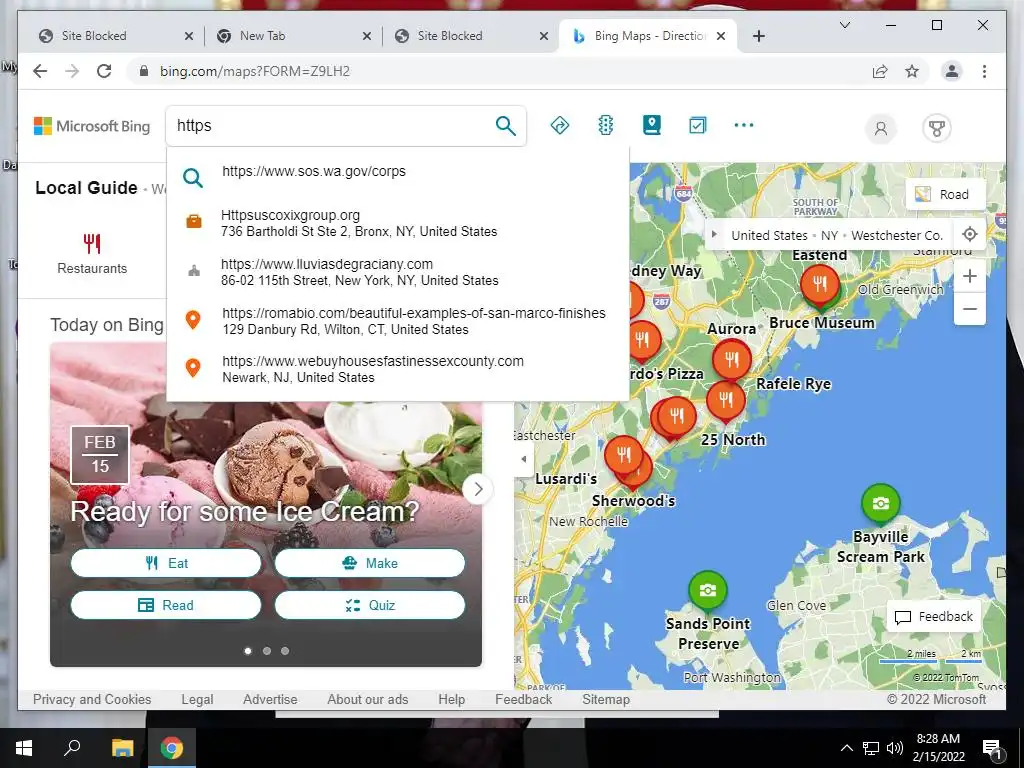The image size is (1024, 768).
Task: Click the Chrome address bar URL
Action: pyautogui.click(x=255, y=71)
